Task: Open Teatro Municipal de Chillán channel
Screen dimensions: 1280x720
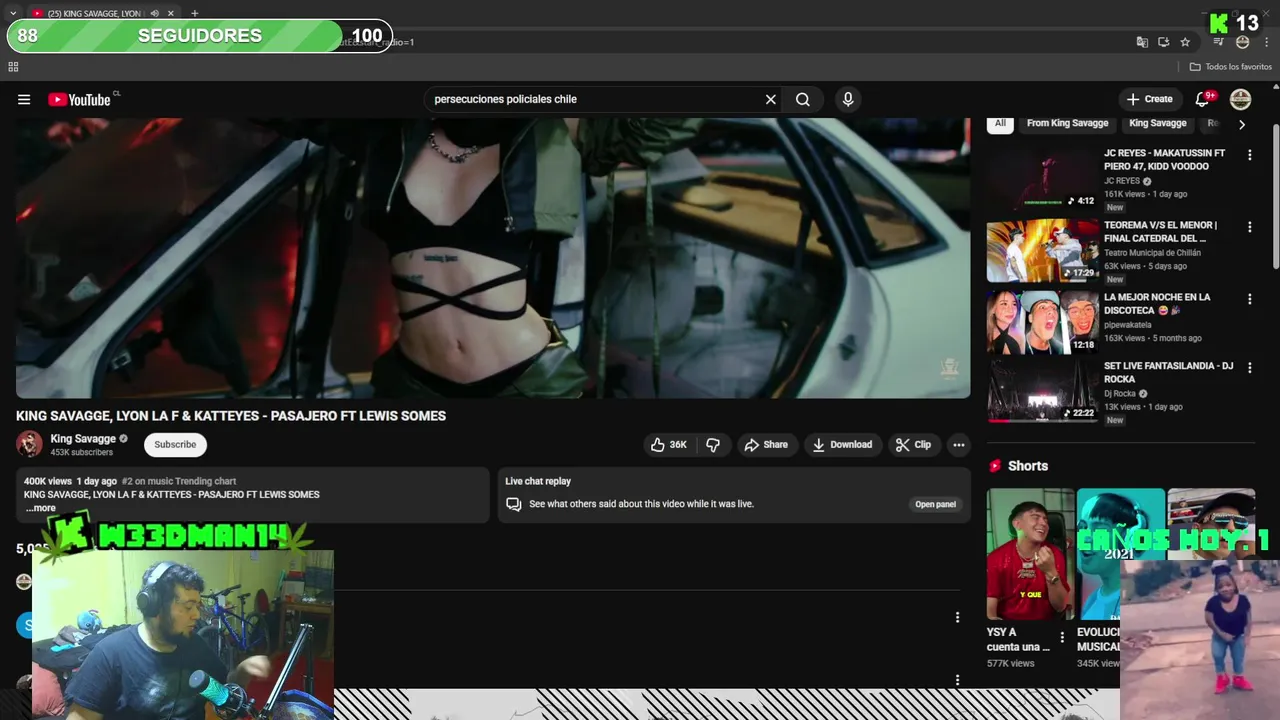Action: pyautogui.click(x=1152, y=253)
